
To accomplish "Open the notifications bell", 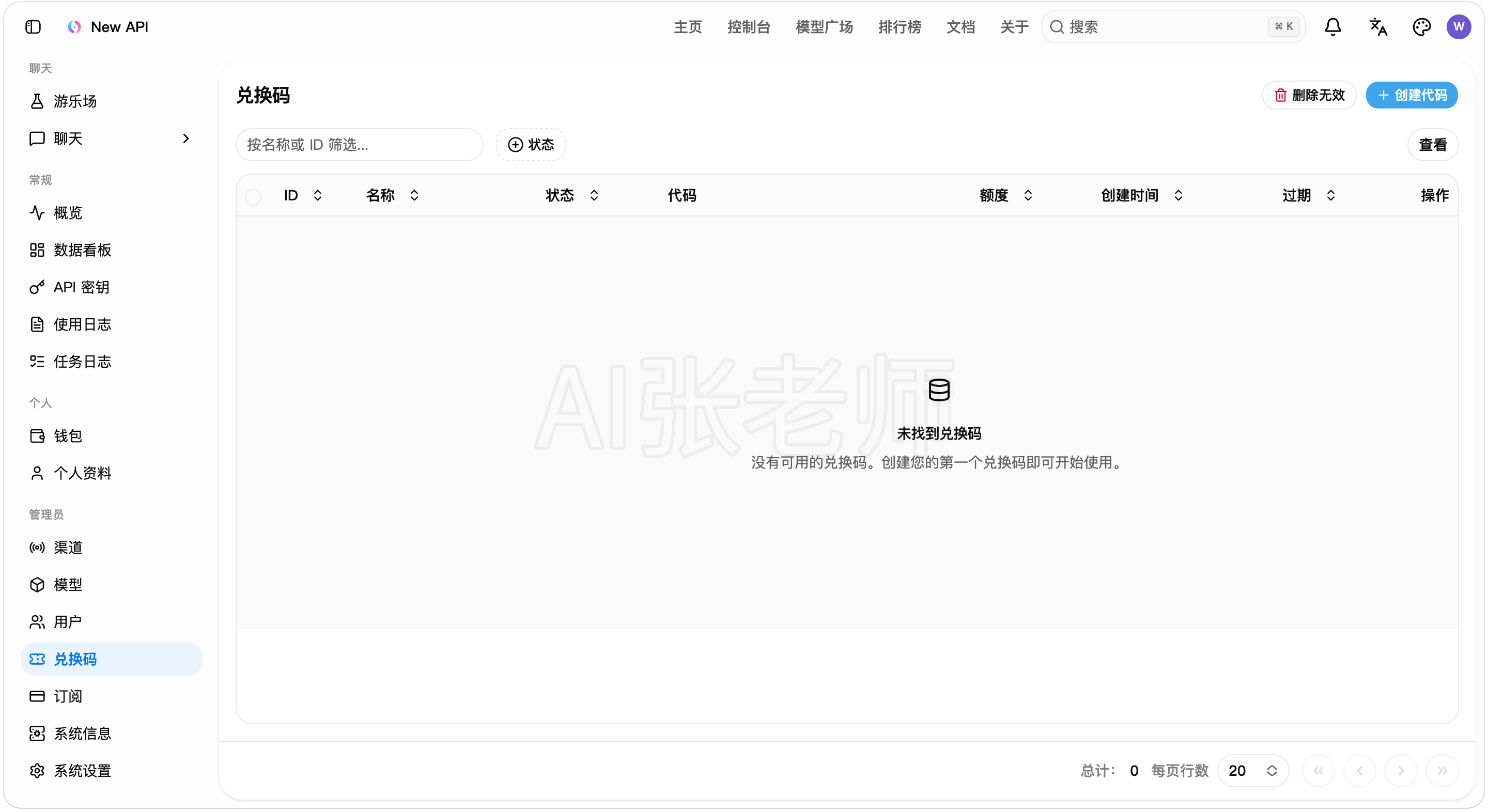I will pyautogui.click(x=1332, y=26).
